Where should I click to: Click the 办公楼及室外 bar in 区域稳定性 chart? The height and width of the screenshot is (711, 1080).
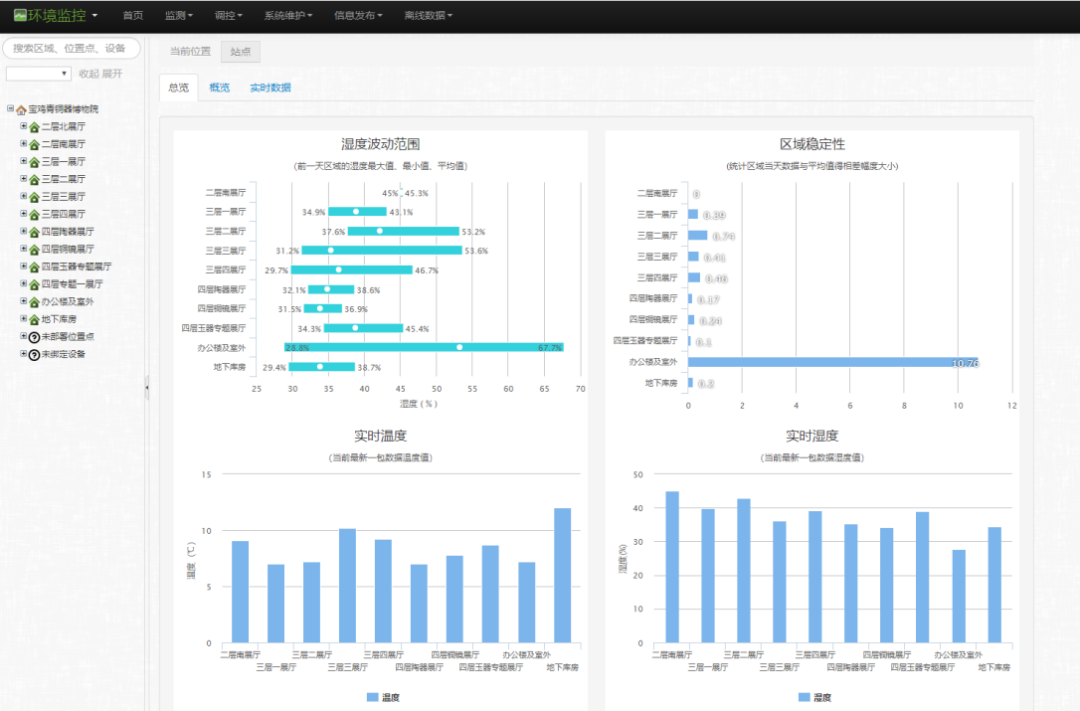[x=830, y=362]
